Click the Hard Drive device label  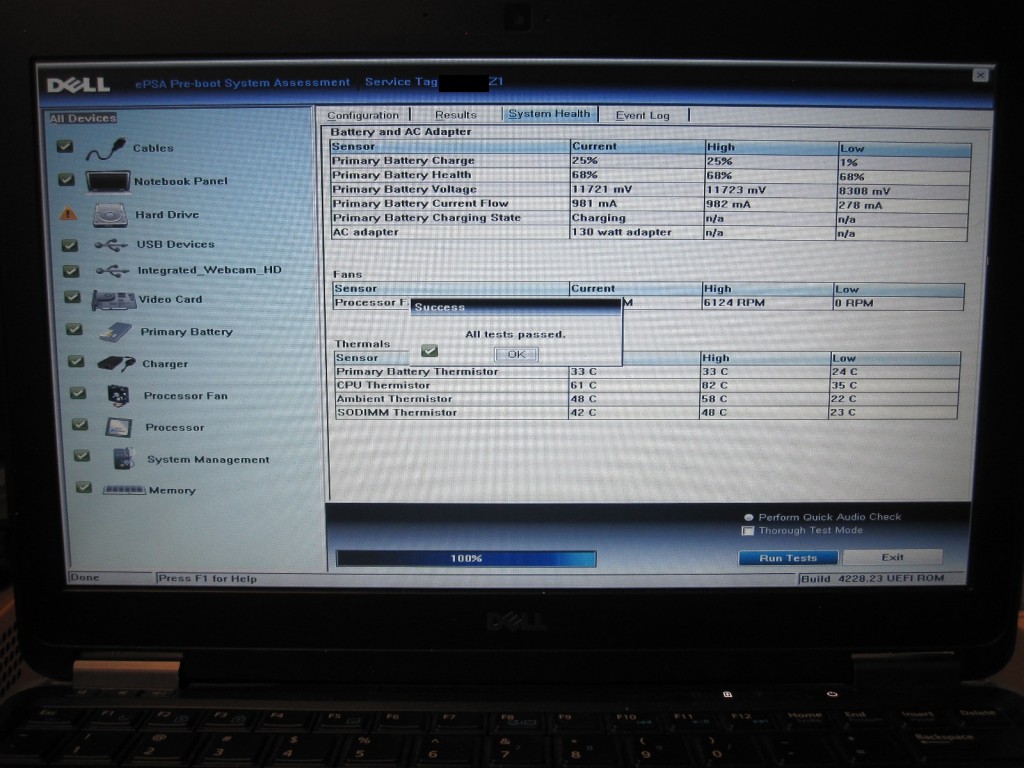(167, 214)
